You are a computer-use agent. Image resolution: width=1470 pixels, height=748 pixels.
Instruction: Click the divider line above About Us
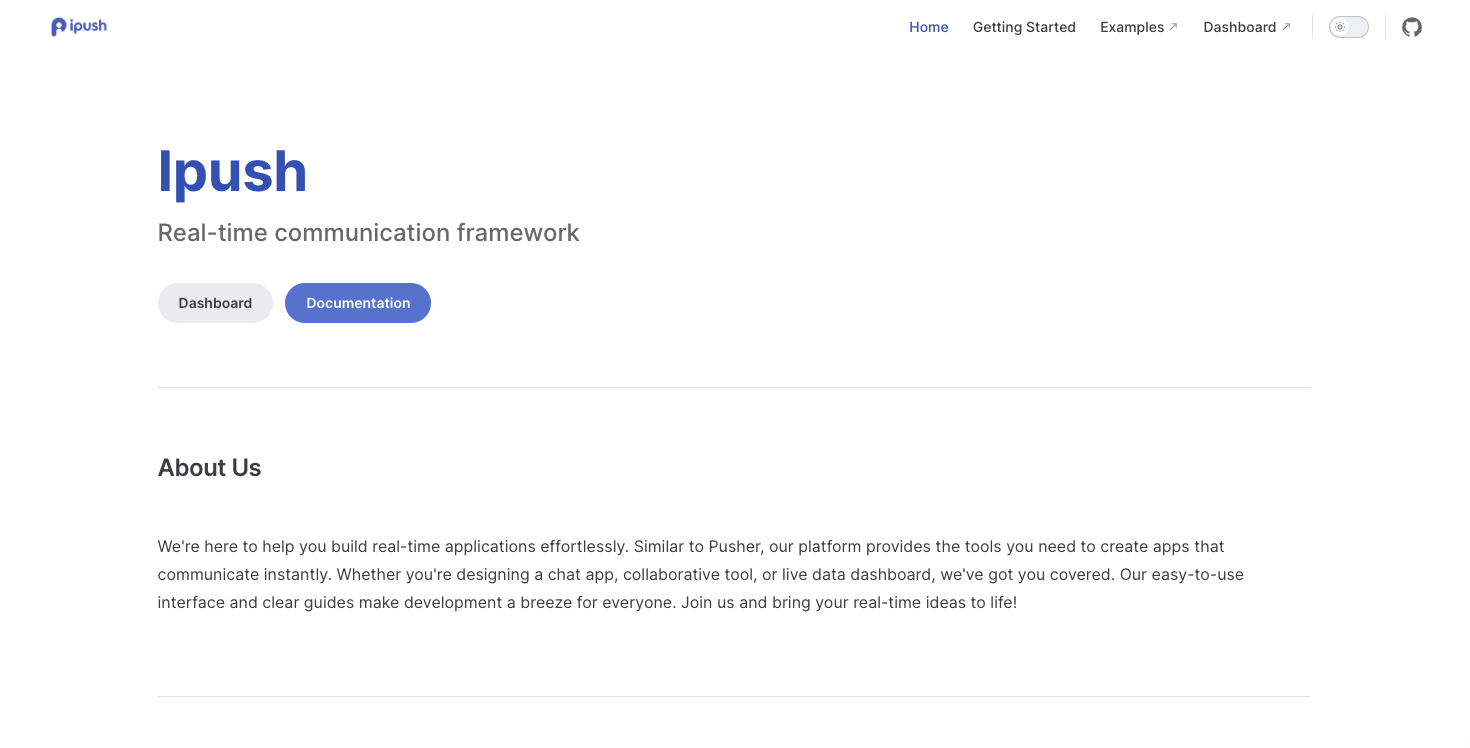(x=733, y=387)
